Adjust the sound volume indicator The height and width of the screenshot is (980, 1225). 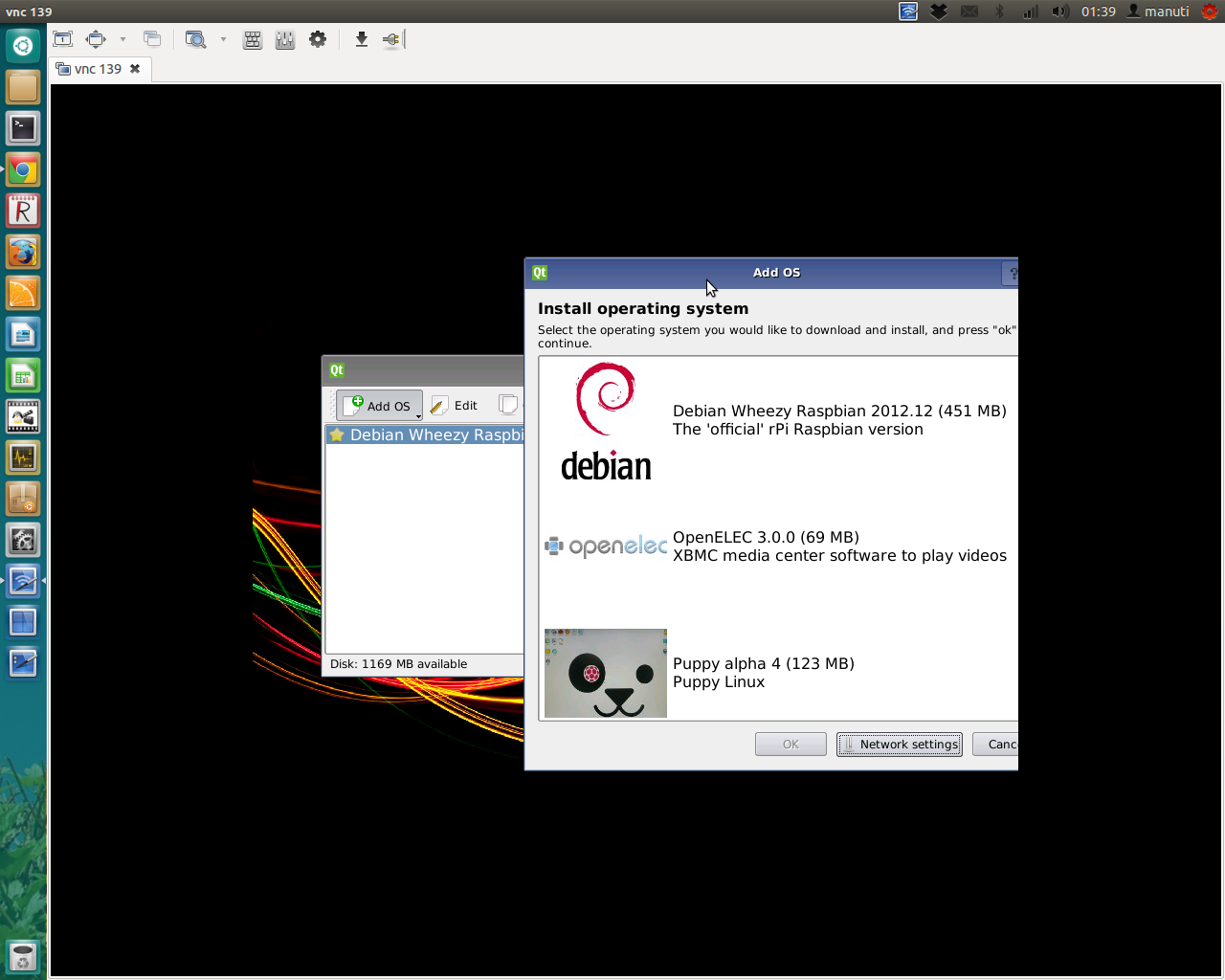[1059, 11]
